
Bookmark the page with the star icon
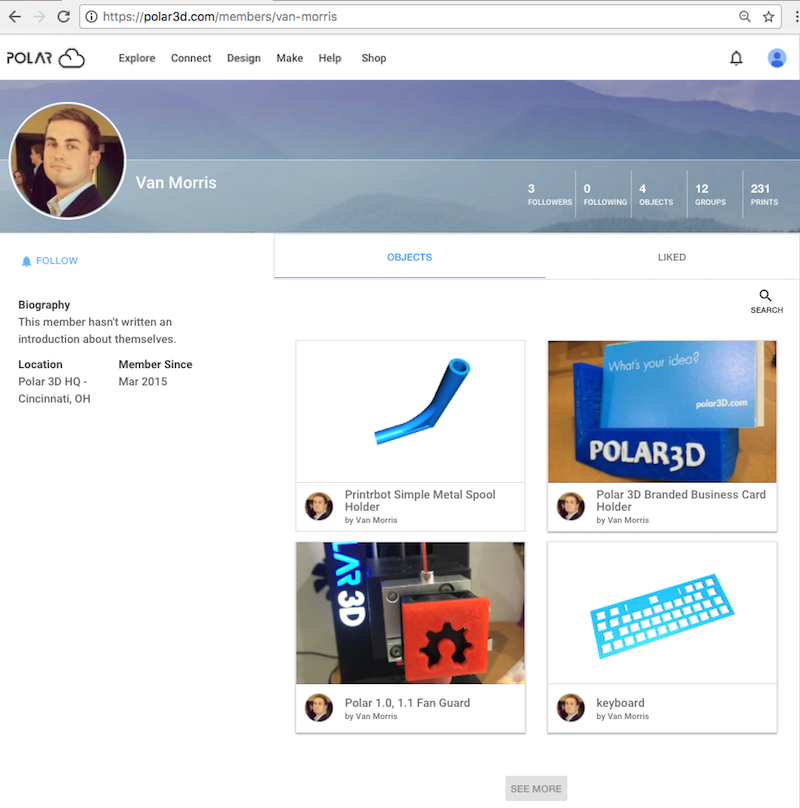tap(769, 16)
